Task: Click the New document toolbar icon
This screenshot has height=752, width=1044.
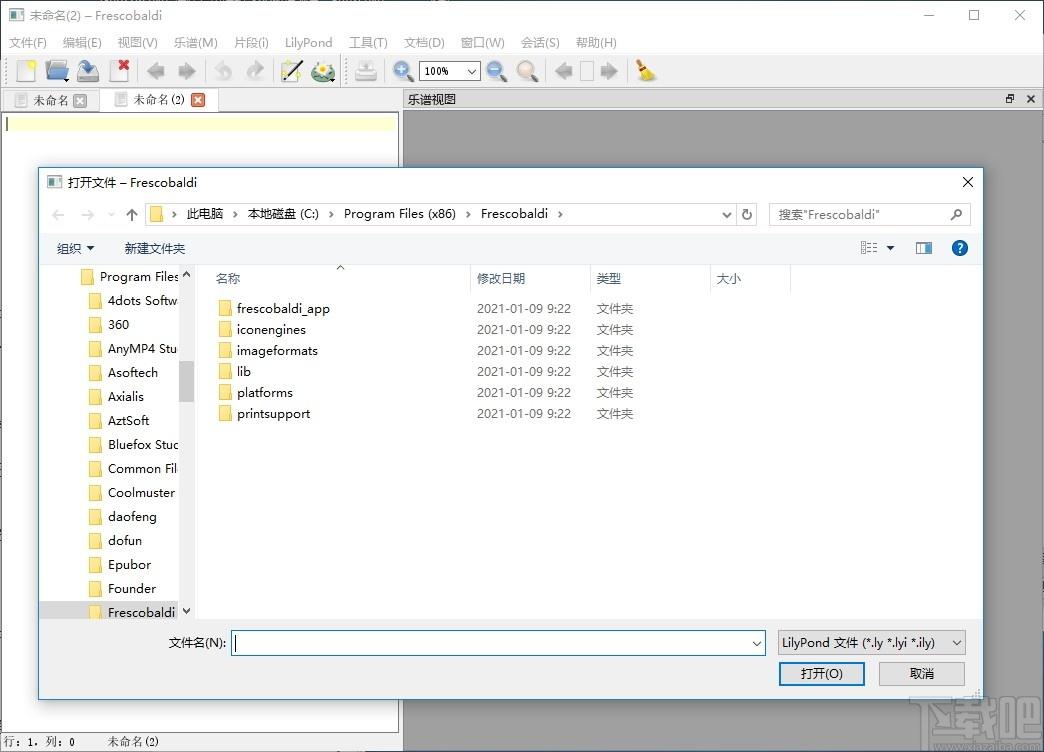Action: click(26, 71)
